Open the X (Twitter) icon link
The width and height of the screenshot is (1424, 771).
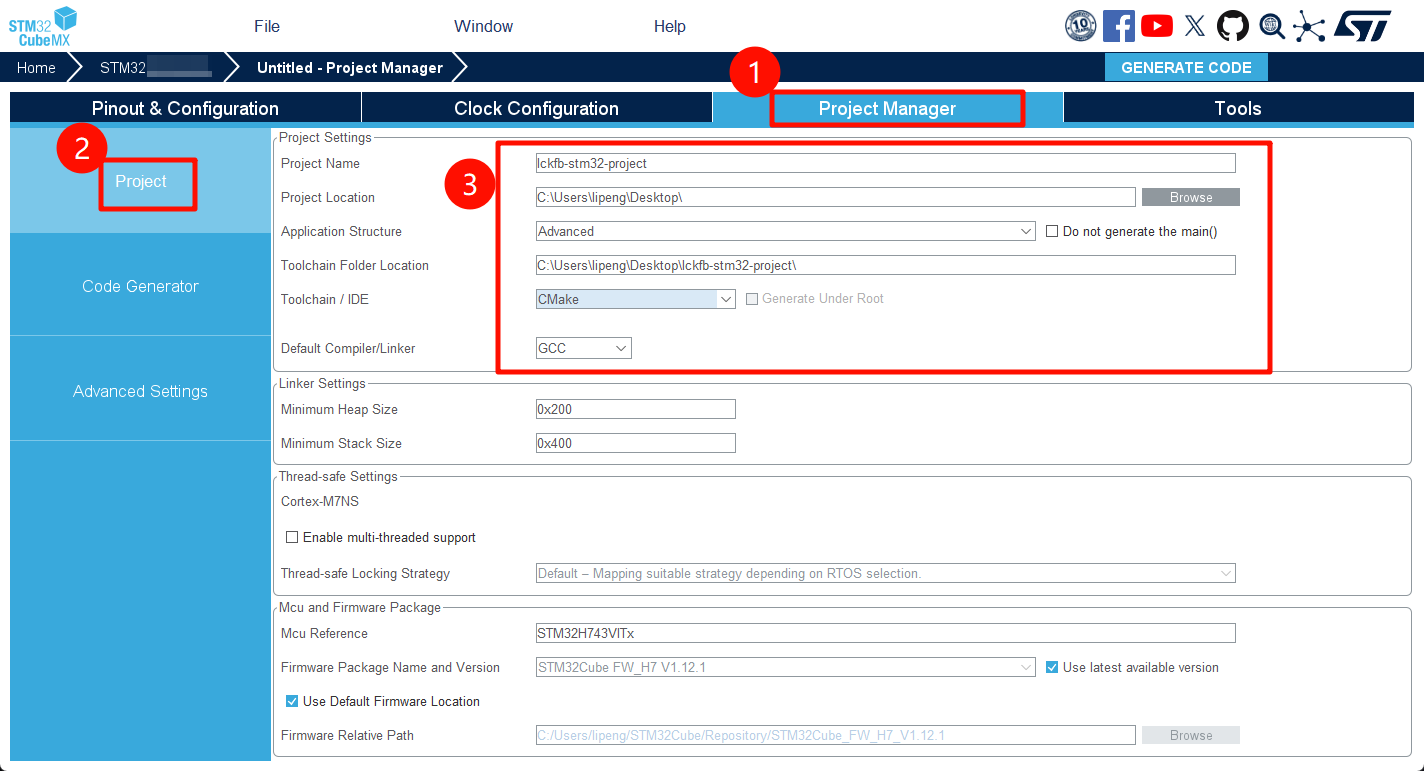(x=1195, y=26)
